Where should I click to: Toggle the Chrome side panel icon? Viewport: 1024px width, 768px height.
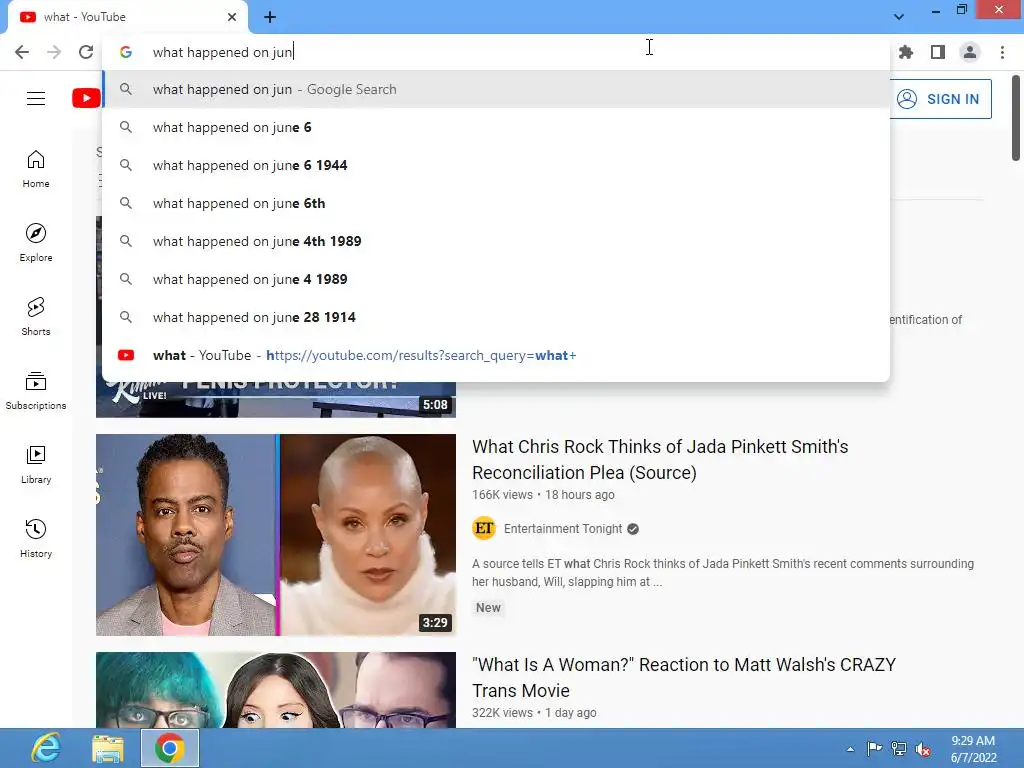coord(938,52)
